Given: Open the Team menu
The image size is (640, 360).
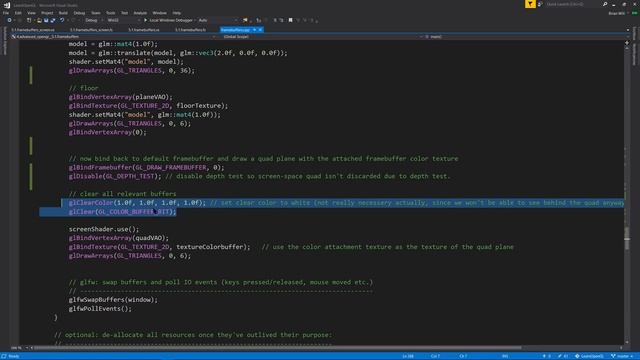Looking at the screenshot, I should [96, 13].
